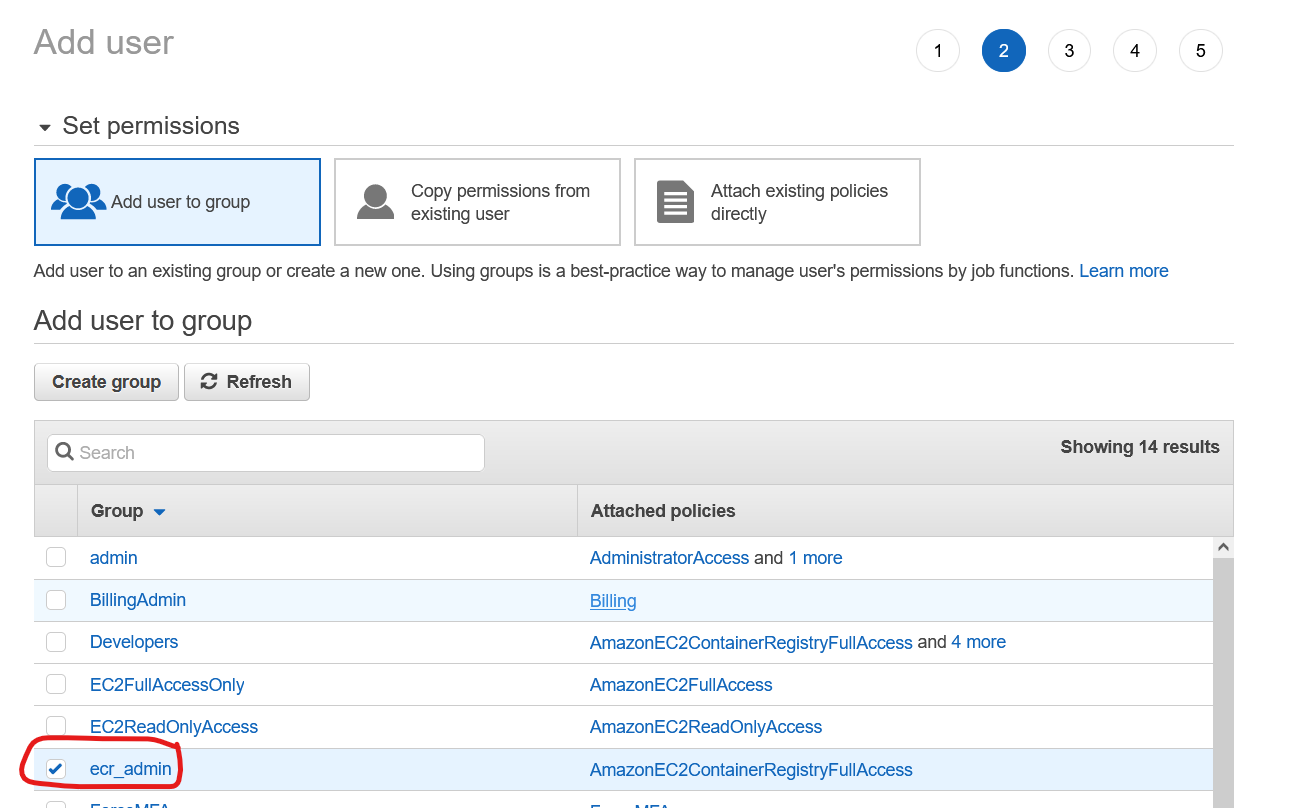
Task: Open the BillingAdmin group link
Action: click(x=138, y=600)
